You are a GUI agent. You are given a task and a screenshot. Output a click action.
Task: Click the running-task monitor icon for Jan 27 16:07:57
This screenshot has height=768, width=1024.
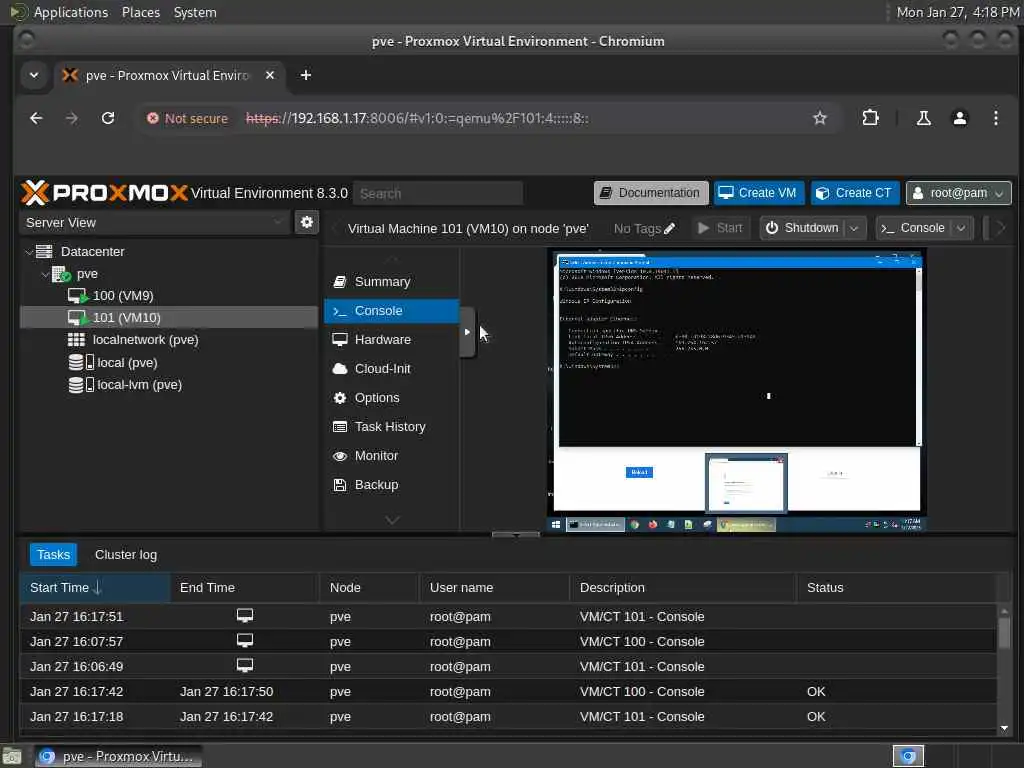[x=245, y=641]
